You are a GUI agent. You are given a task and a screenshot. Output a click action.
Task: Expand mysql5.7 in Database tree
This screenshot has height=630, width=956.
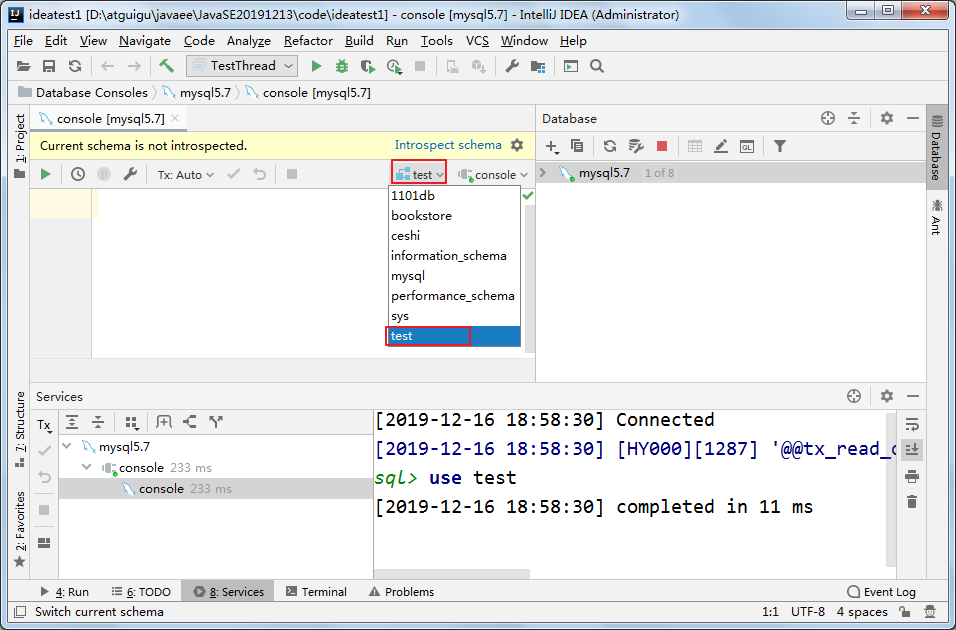[543, 173]
